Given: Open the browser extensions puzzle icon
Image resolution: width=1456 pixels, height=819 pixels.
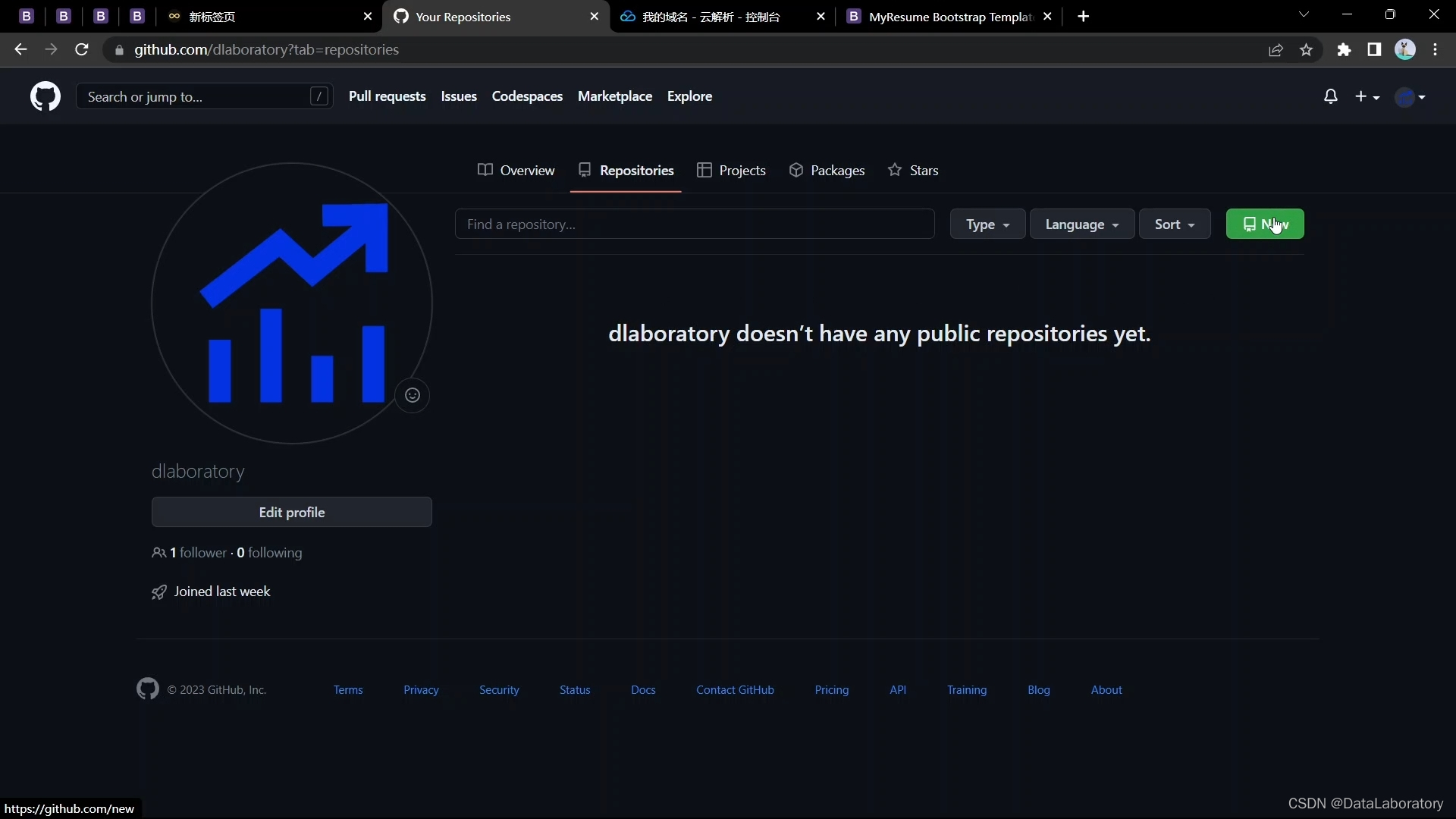Looking at the screenshot, I should (x=1344, y=50).
